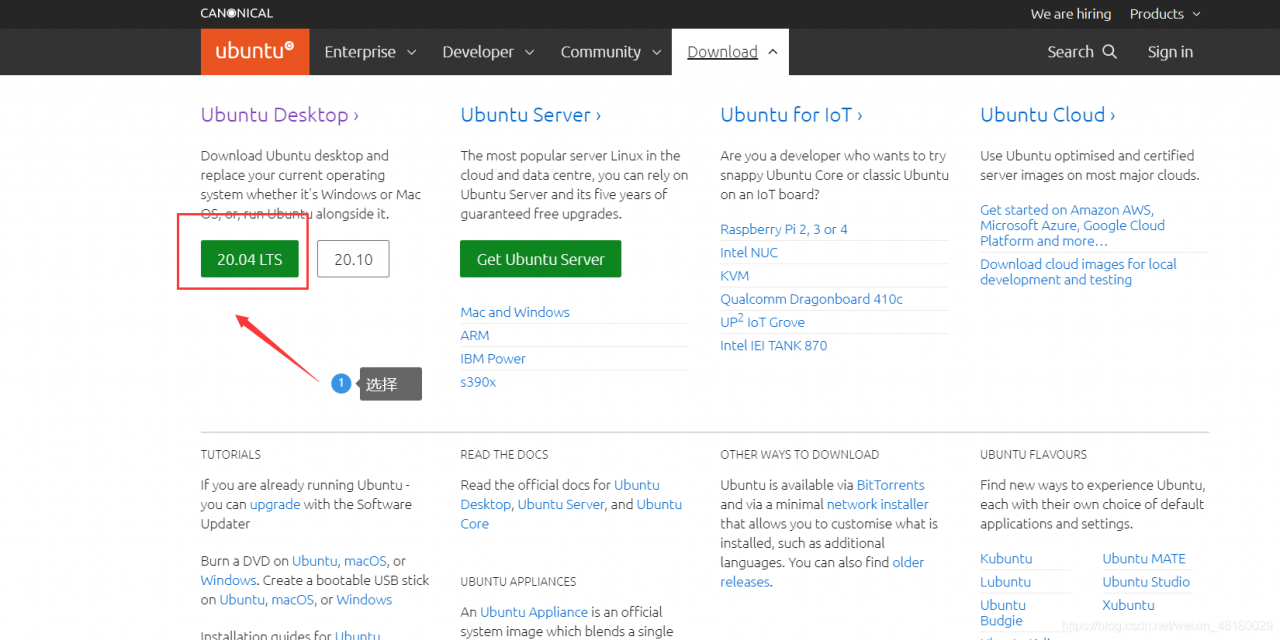Open the Community dropdown menu

(610, 52)
